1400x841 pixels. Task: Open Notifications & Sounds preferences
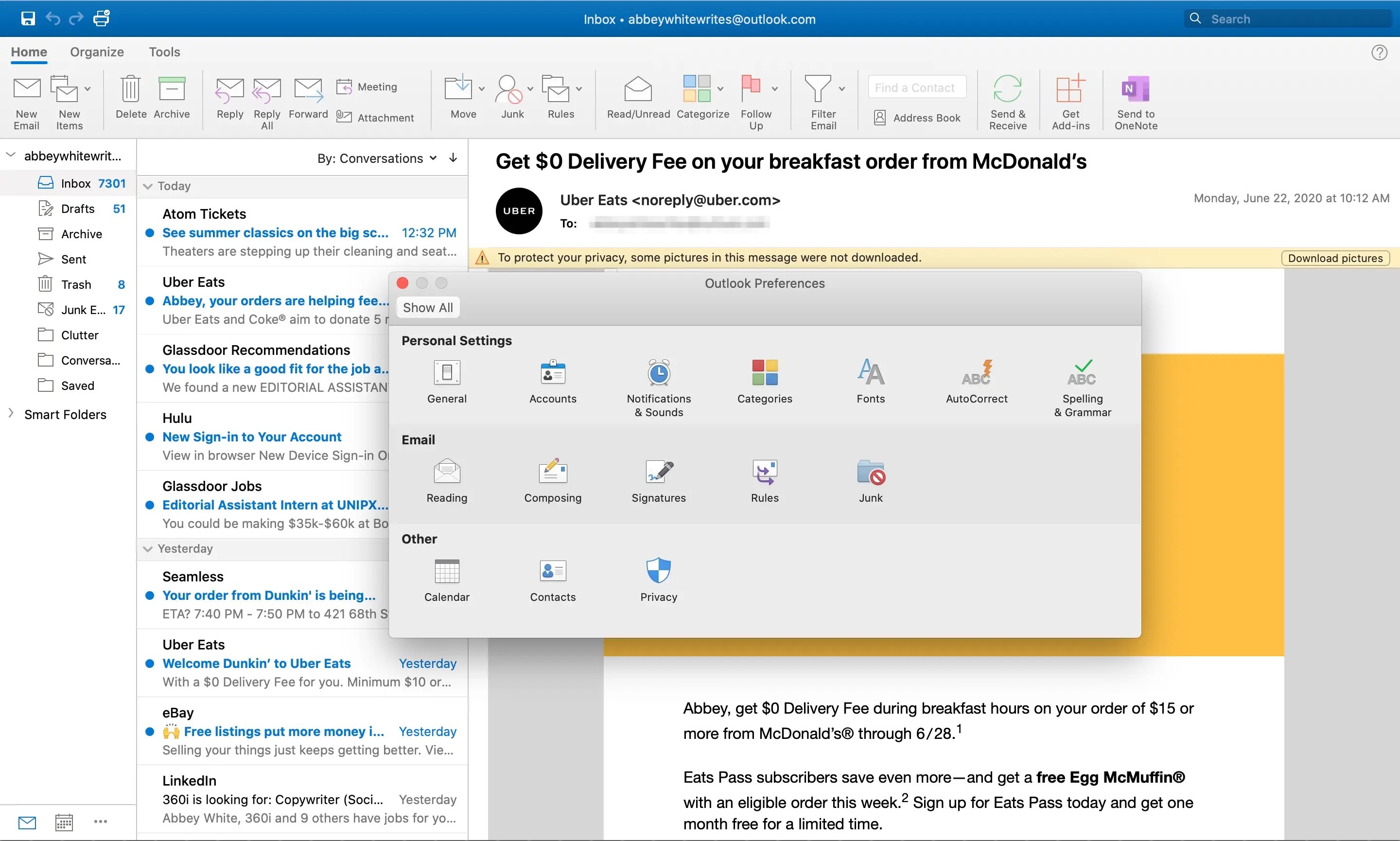click(658, 373)
